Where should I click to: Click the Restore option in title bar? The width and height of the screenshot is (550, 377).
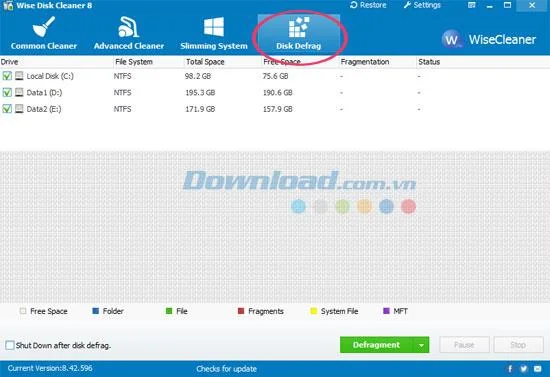(368, 5)
